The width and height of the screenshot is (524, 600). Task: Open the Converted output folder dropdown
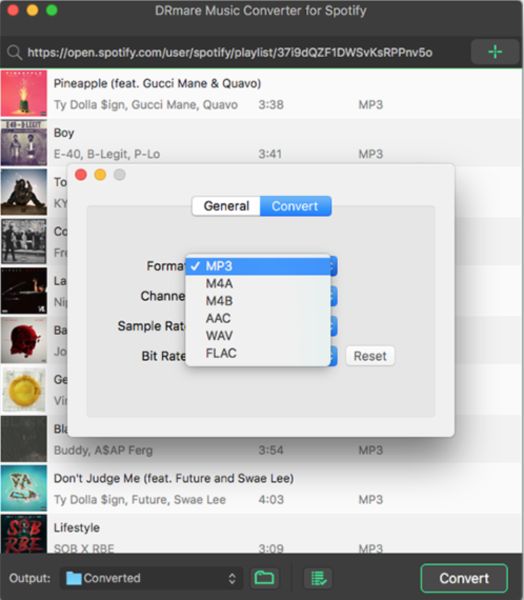[x=152, y=578]
